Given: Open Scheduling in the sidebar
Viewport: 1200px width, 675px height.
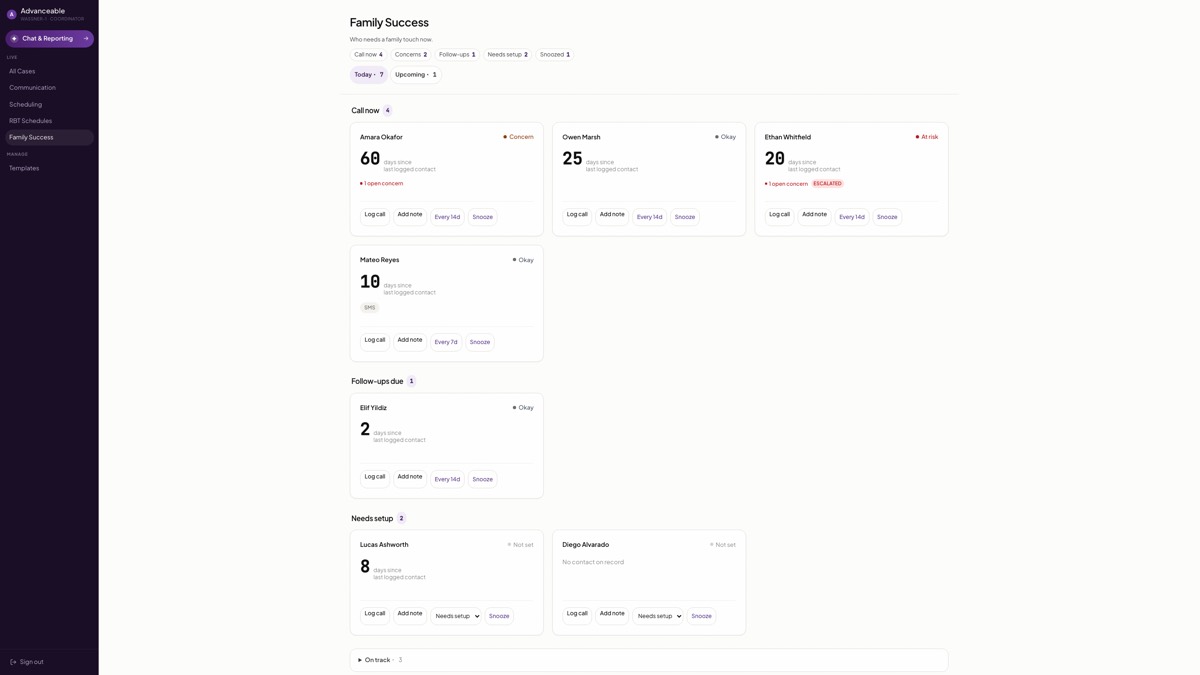Looking at the screenshot, I should click(x=26, y=105).
